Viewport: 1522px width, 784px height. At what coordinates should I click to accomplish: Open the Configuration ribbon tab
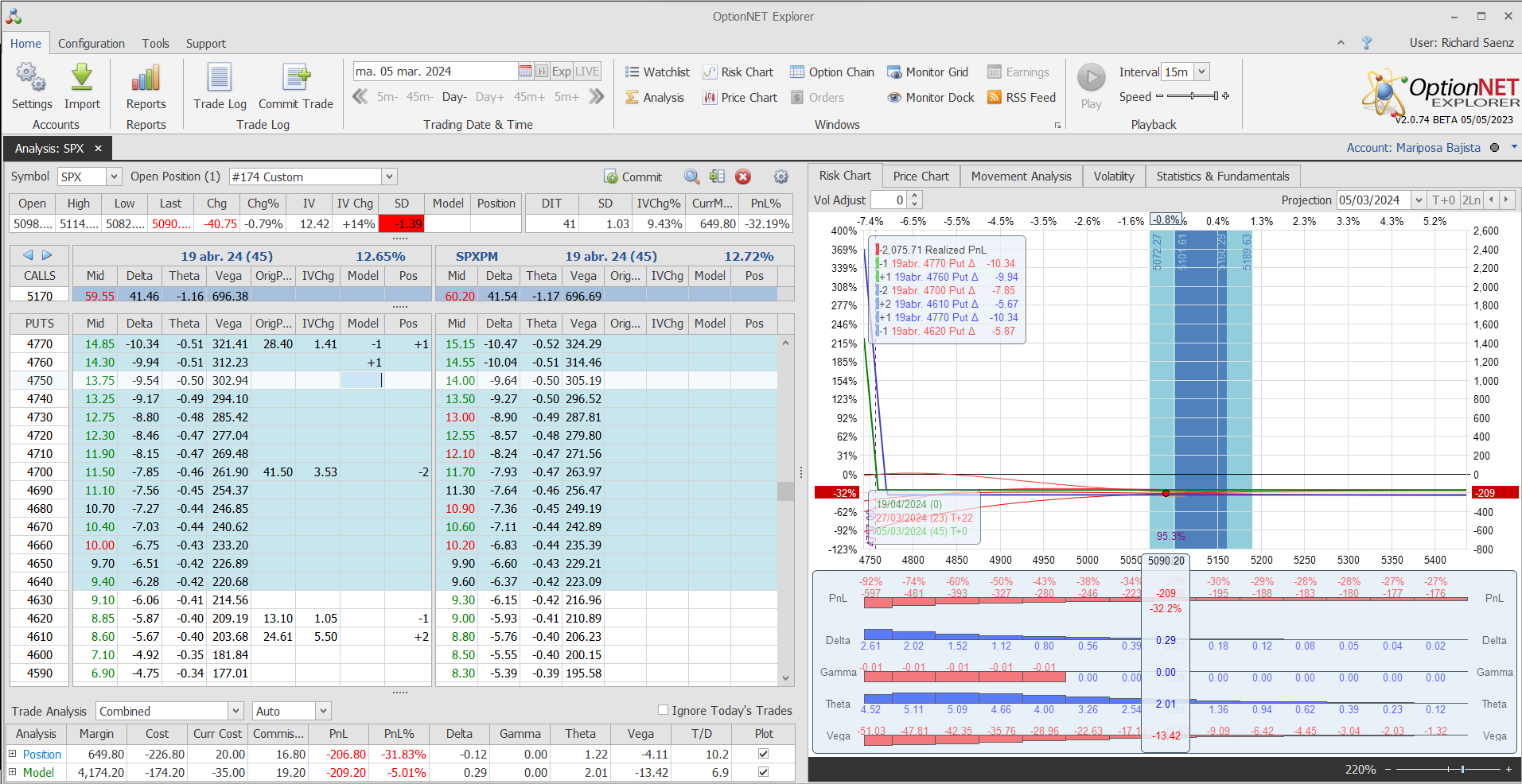pos(91,44)
